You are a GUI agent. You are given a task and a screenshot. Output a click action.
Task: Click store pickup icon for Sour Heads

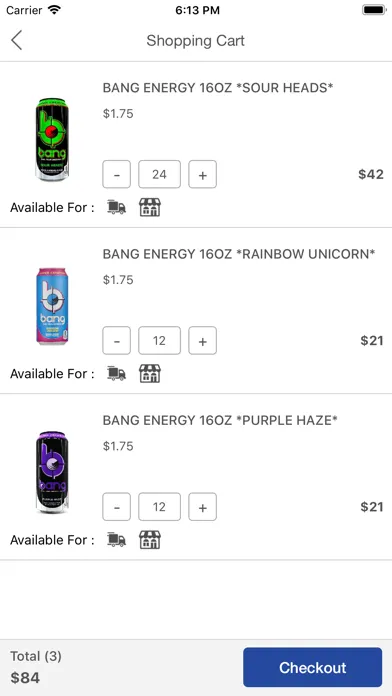tap(150, 207)
